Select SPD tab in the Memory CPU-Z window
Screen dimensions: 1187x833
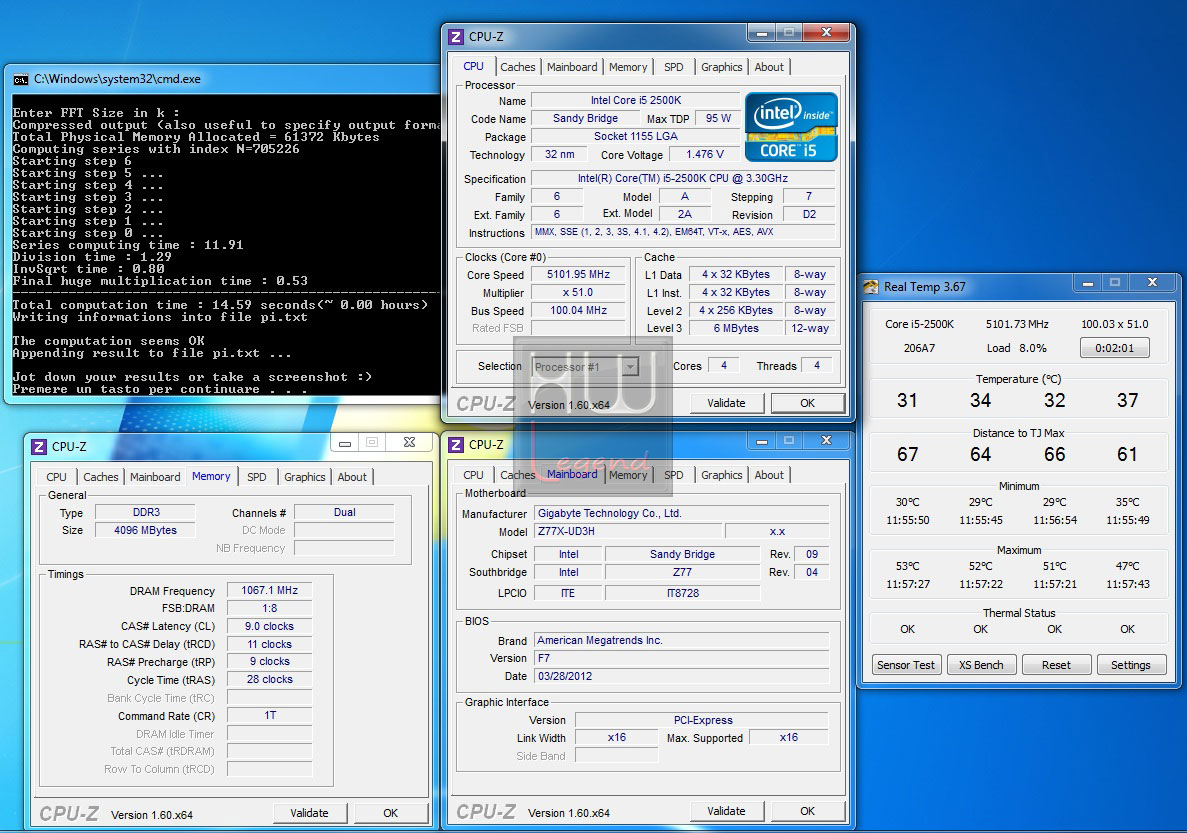(x=257, y=477)
